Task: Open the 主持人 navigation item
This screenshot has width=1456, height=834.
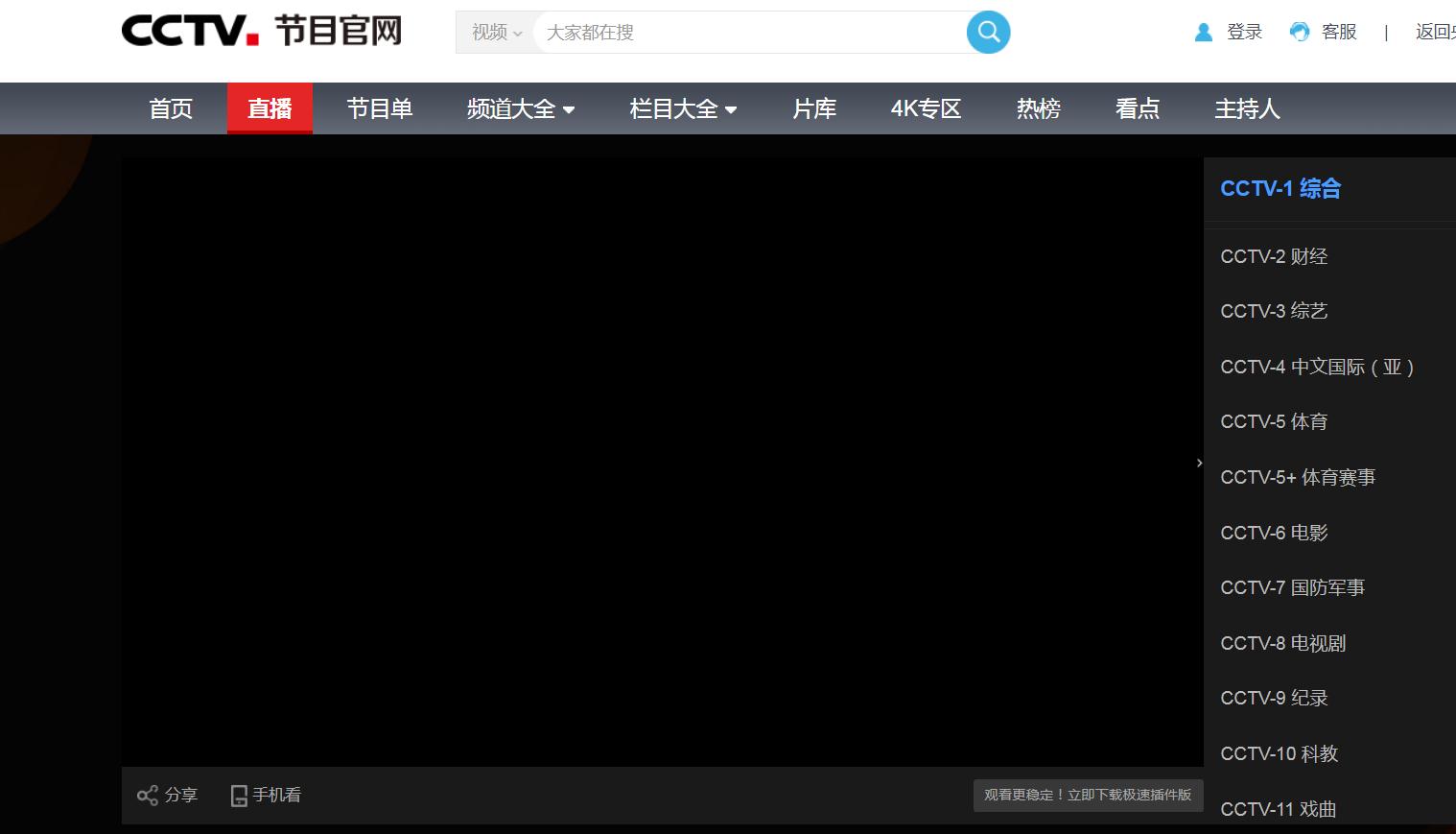Action: coord(1247,108)
